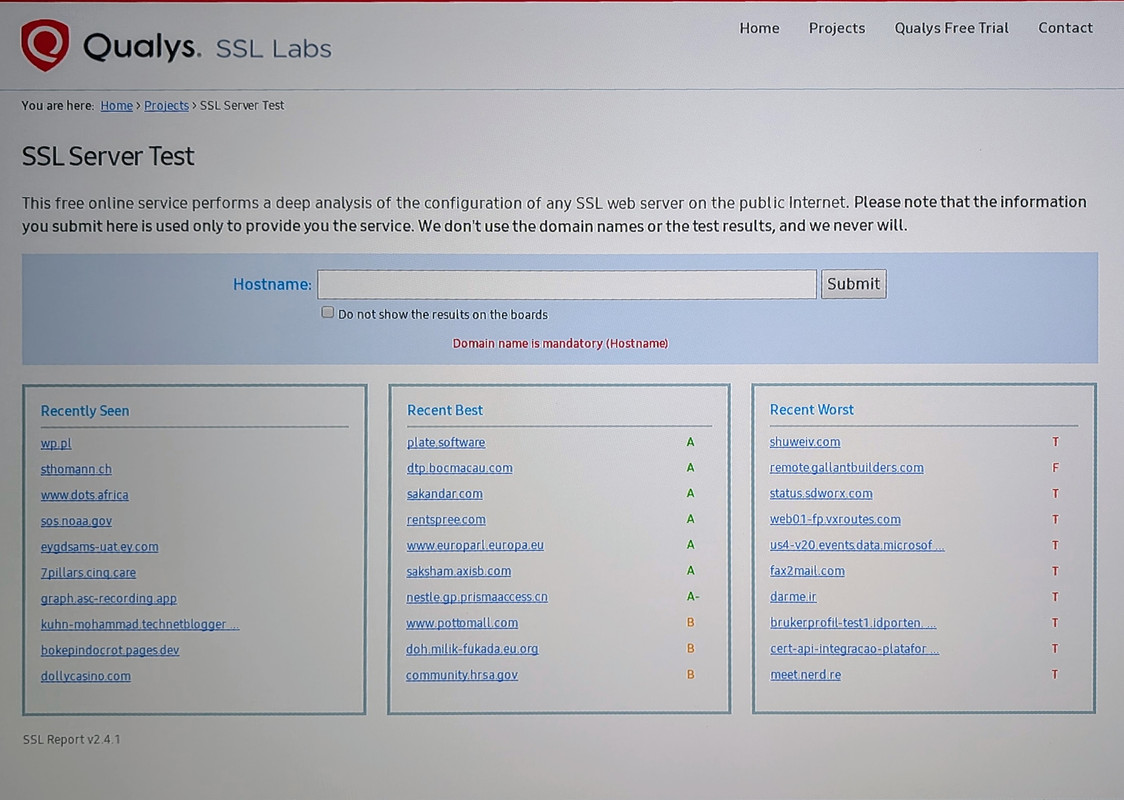Open doh.milik-fukada.eu.org link
The width and height of the screenshot is (1124, 800).
coord(472,649)
